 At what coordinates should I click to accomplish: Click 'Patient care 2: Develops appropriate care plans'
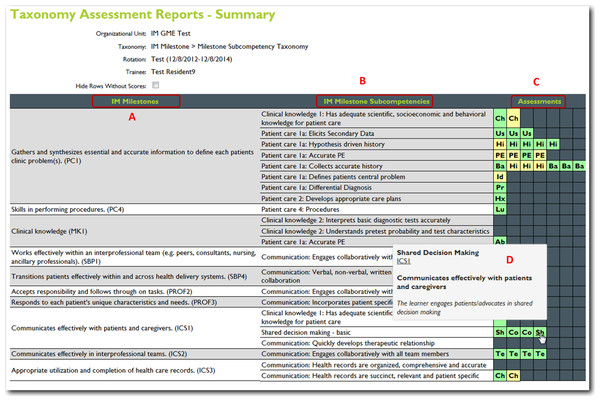click(x=331, y=199)
